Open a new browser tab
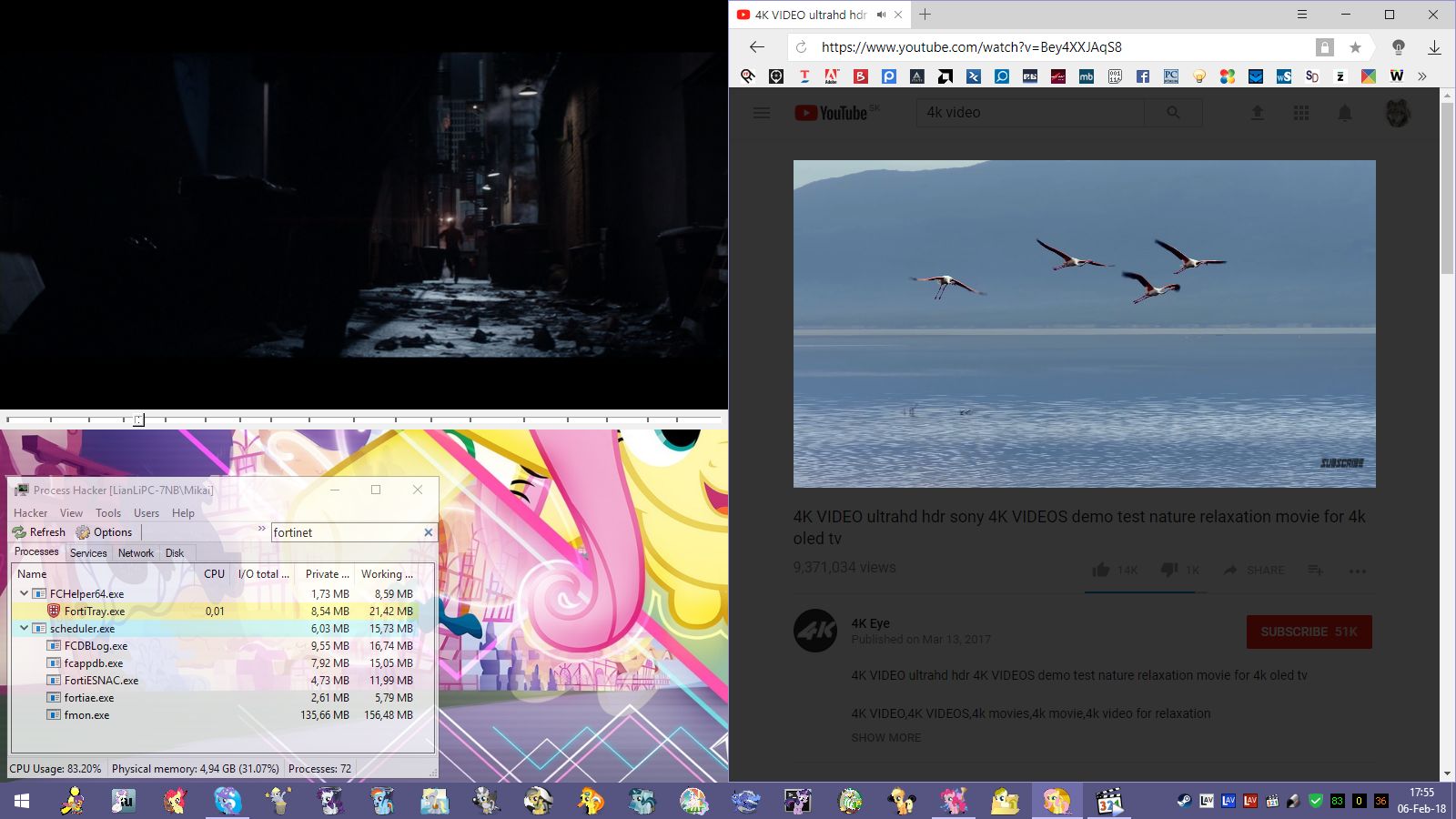This screenshot has width=1456, height=819. (x=925, y=15)
